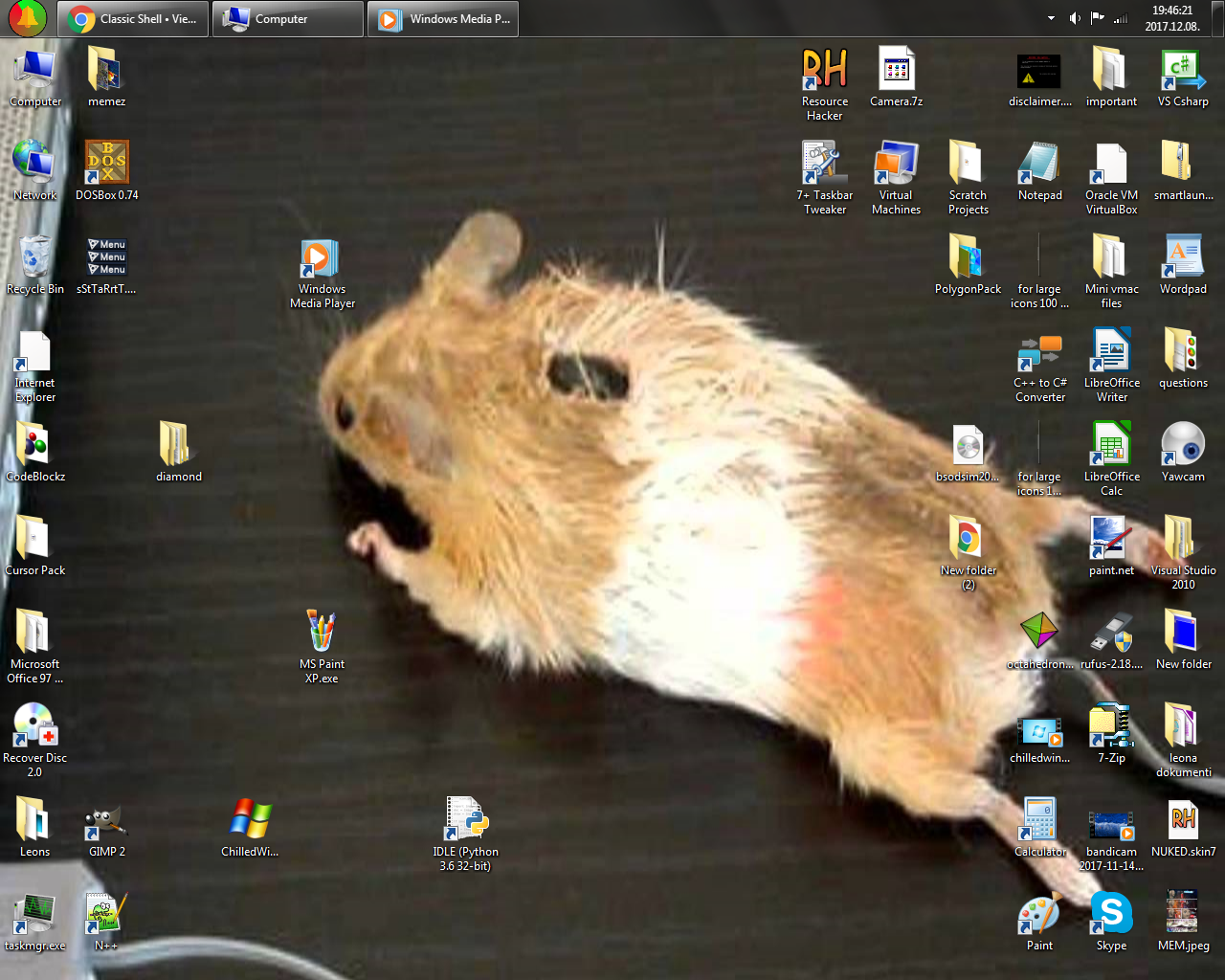The width and height of the screenshot is (1225, 980).
Task: Click the paint.net desktop icon
Action: [x=1111, y=539]
